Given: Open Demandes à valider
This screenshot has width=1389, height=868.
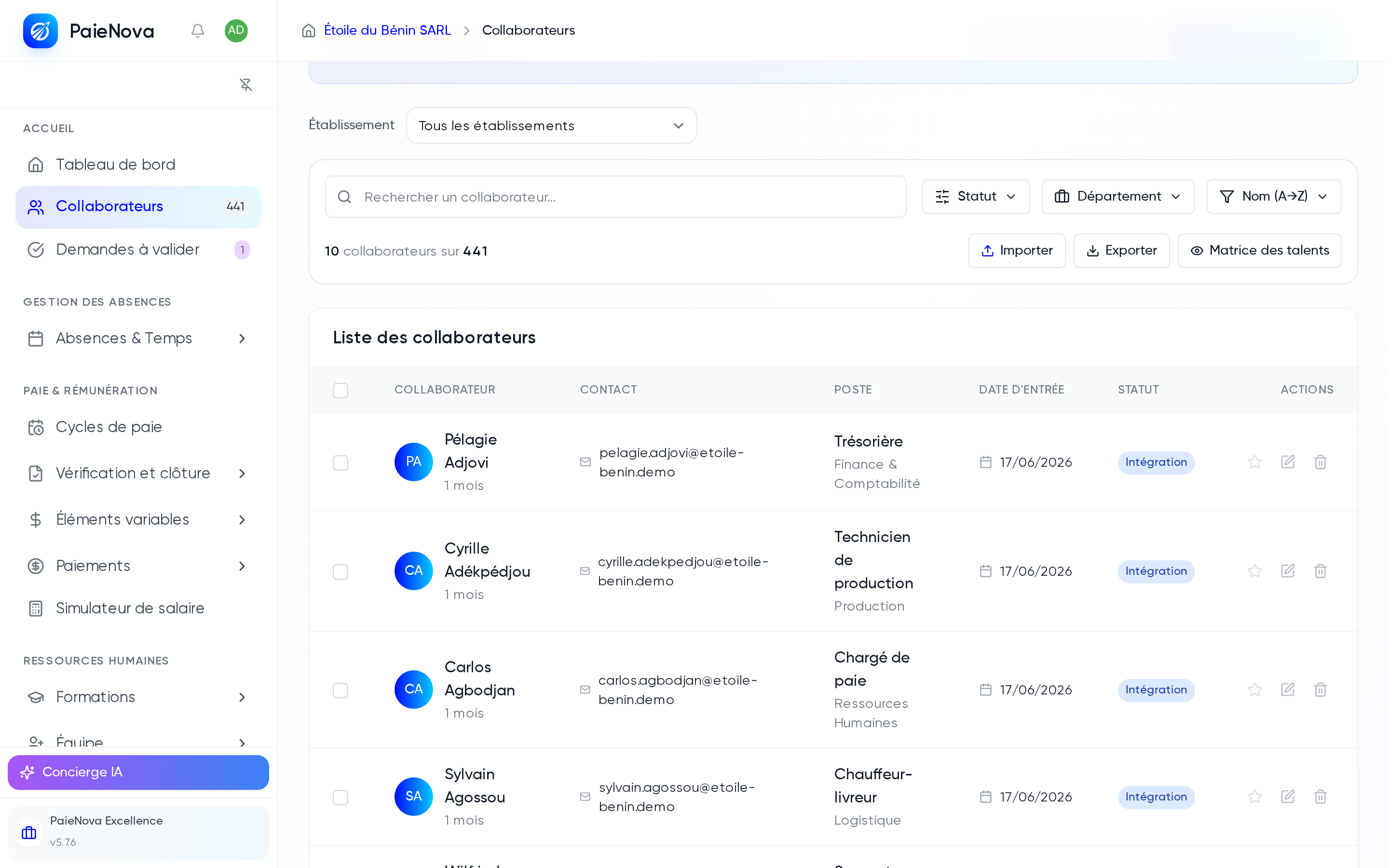Looking at the screenshot, I should coord(138,250).
